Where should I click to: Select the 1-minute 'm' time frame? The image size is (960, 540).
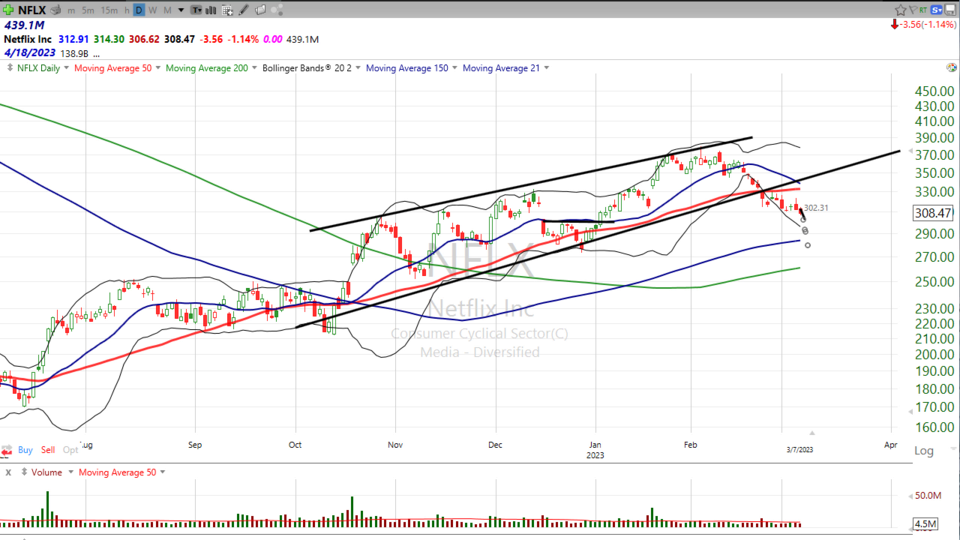point(72,10)
